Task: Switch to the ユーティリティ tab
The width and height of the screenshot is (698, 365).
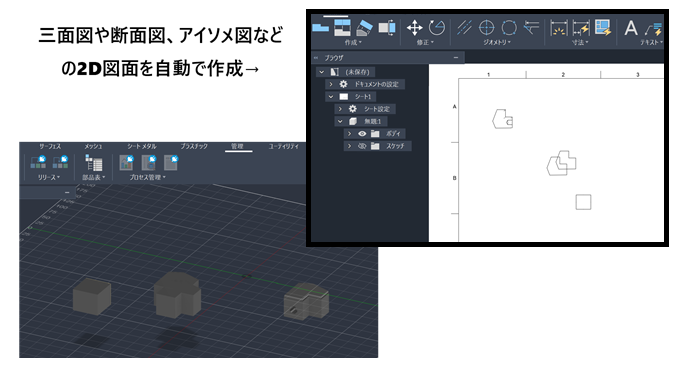Action: [x=284, y=146]
